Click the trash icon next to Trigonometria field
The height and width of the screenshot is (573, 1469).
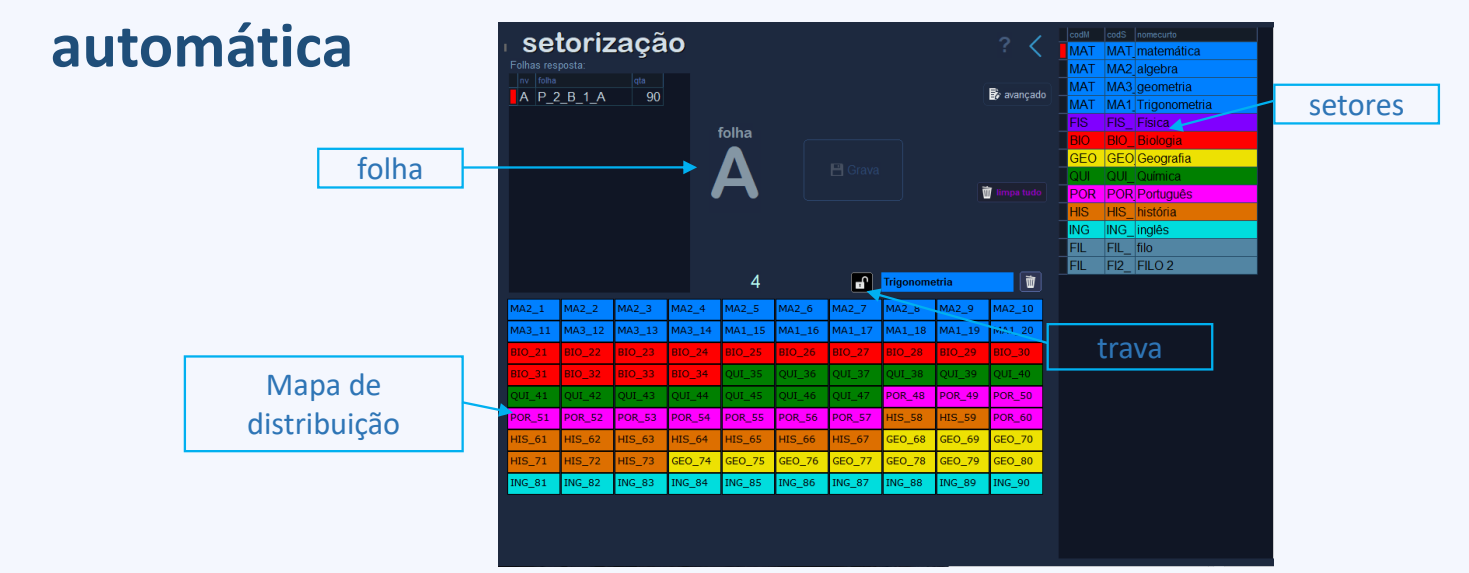(x=1031, y=283)
